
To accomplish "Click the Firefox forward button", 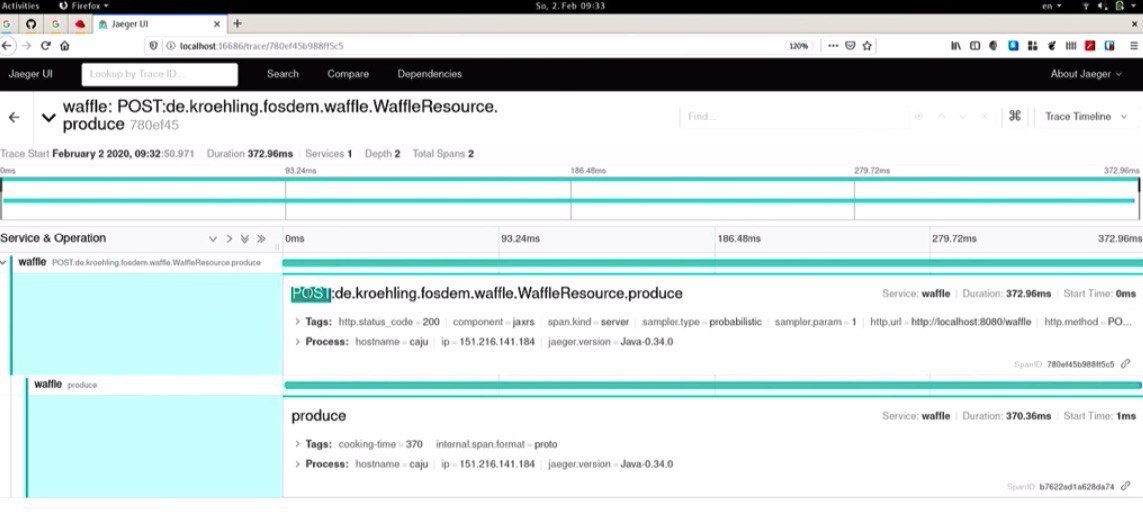I will 26,45.
